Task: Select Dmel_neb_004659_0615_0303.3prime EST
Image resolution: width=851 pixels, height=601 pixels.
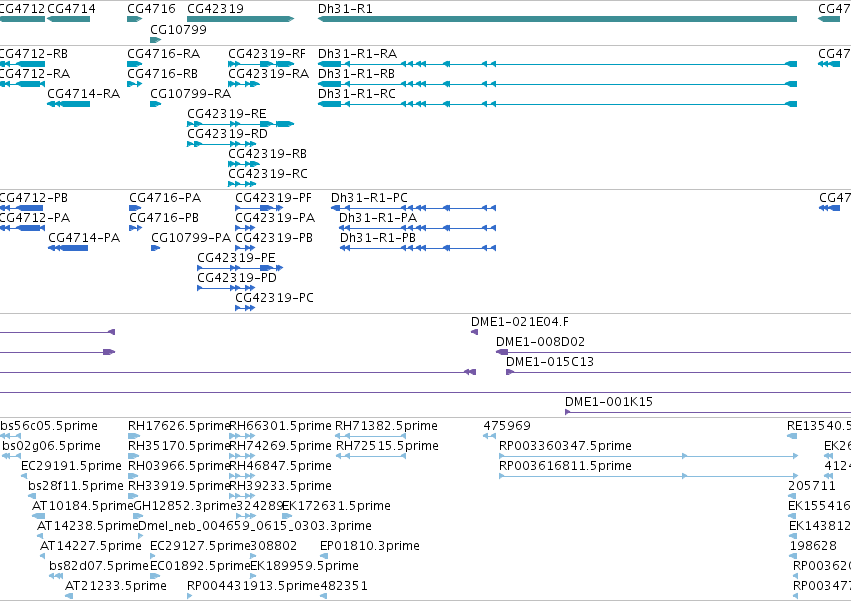Action: point(141,536)
